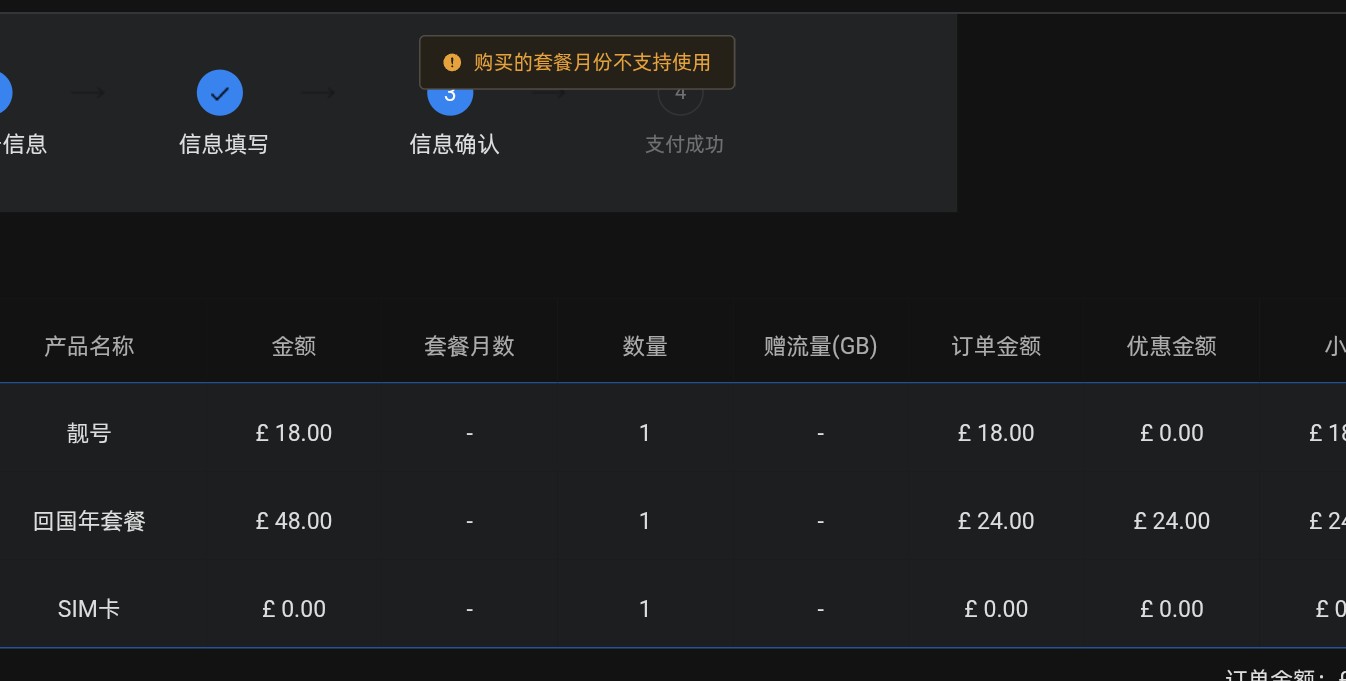Screen dimensions: 1346x681
Task: Click the 优惠金额 column header
Action: [x=1171, y=346]
